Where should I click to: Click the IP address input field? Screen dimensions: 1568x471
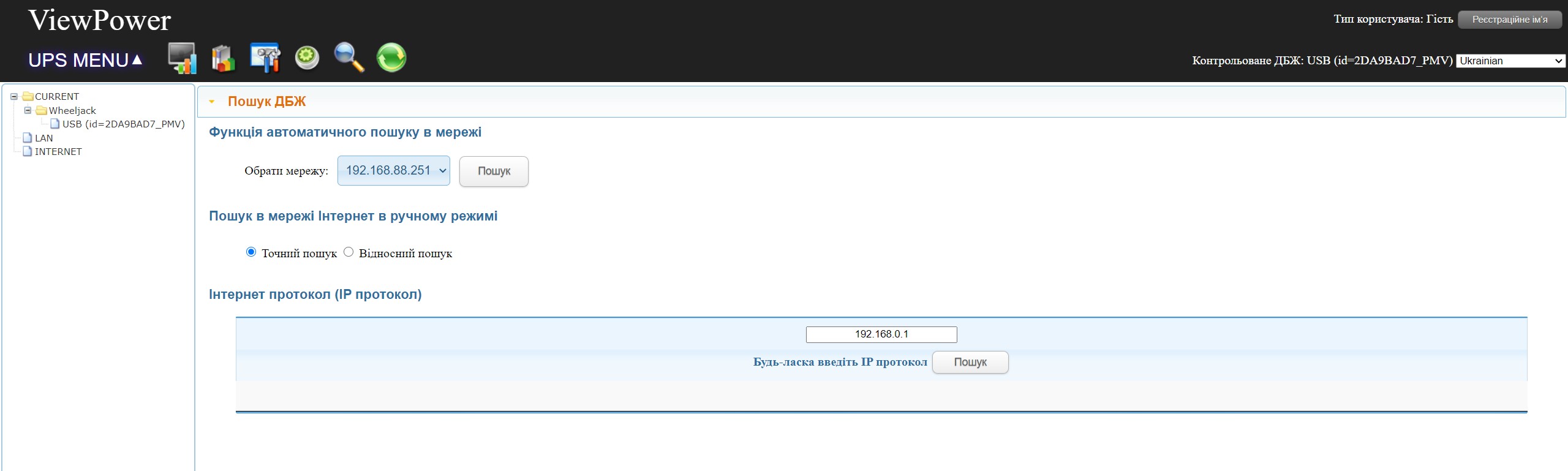[x=881, y=334]
